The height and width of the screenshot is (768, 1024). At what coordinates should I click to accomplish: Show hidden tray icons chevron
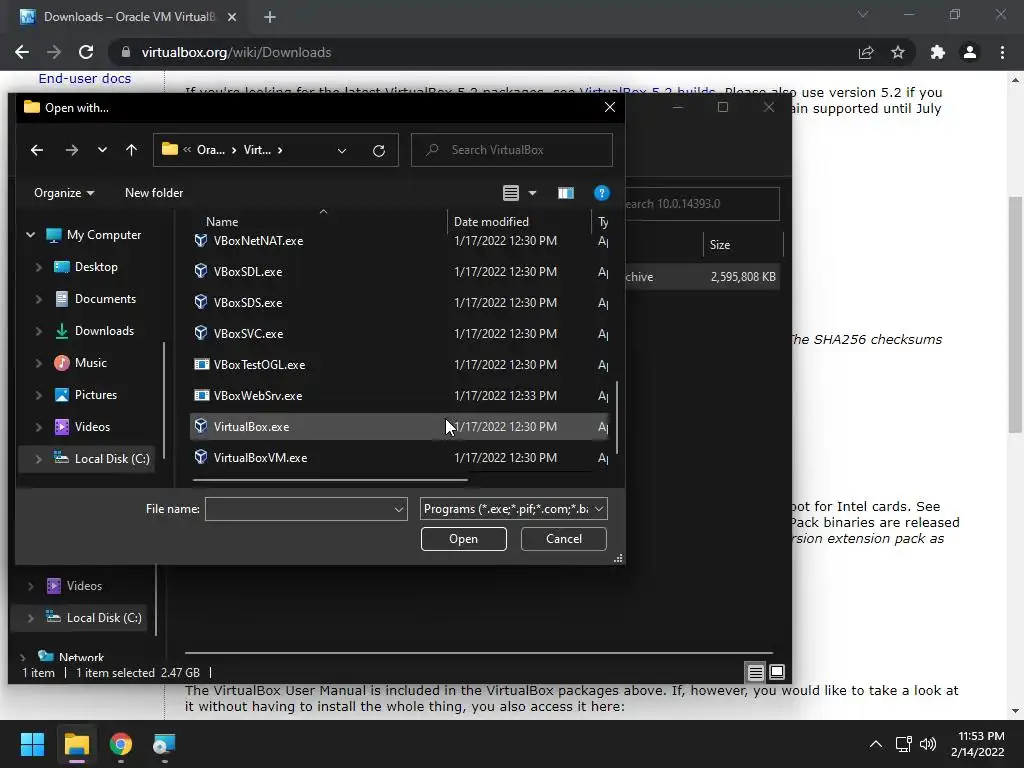point(876,744)
